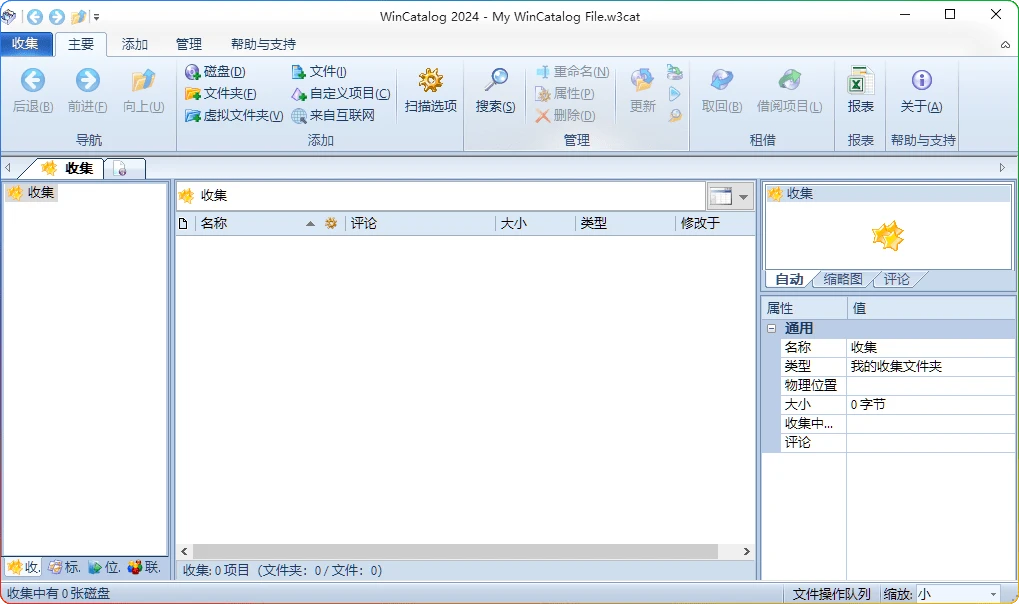Image resolution: width=1019 pixels, height=604 pixels.
Task: Open the 搜索 (Search) tool
Action: 495,91
